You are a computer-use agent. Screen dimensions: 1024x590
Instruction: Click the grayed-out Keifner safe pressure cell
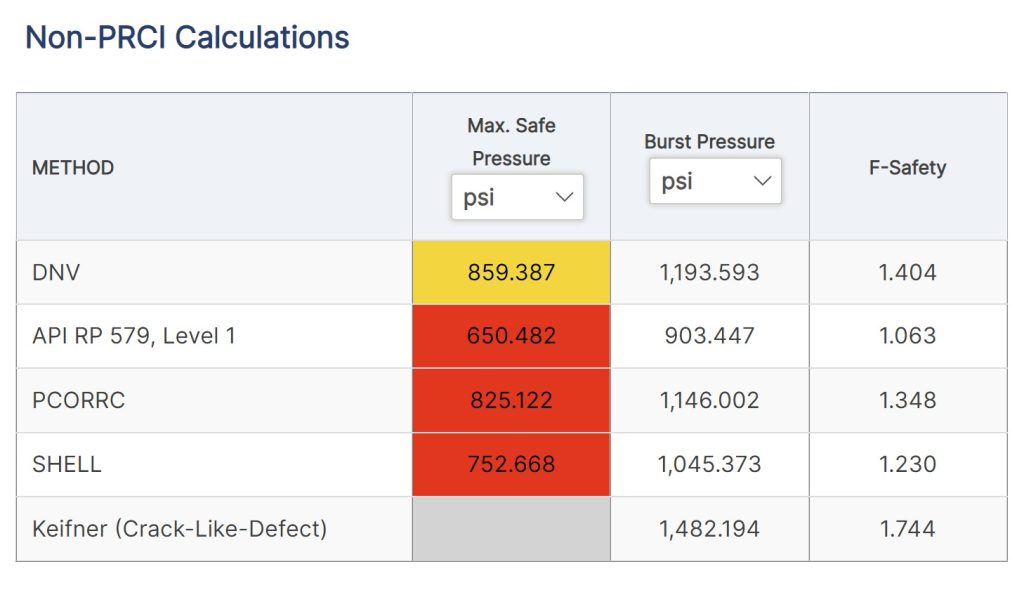tap(510, 528)
